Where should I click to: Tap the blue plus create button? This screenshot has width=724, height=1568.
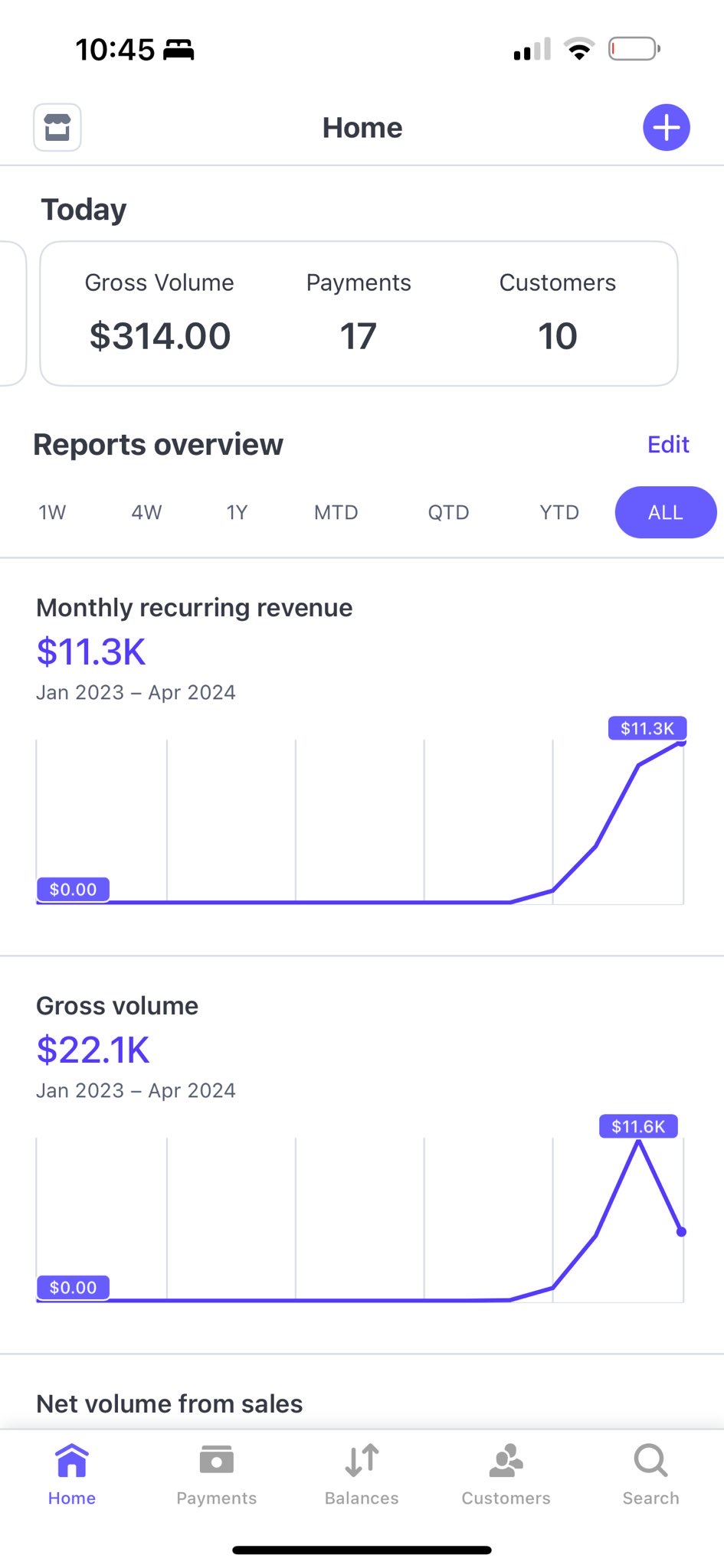(x=666, y=127)
